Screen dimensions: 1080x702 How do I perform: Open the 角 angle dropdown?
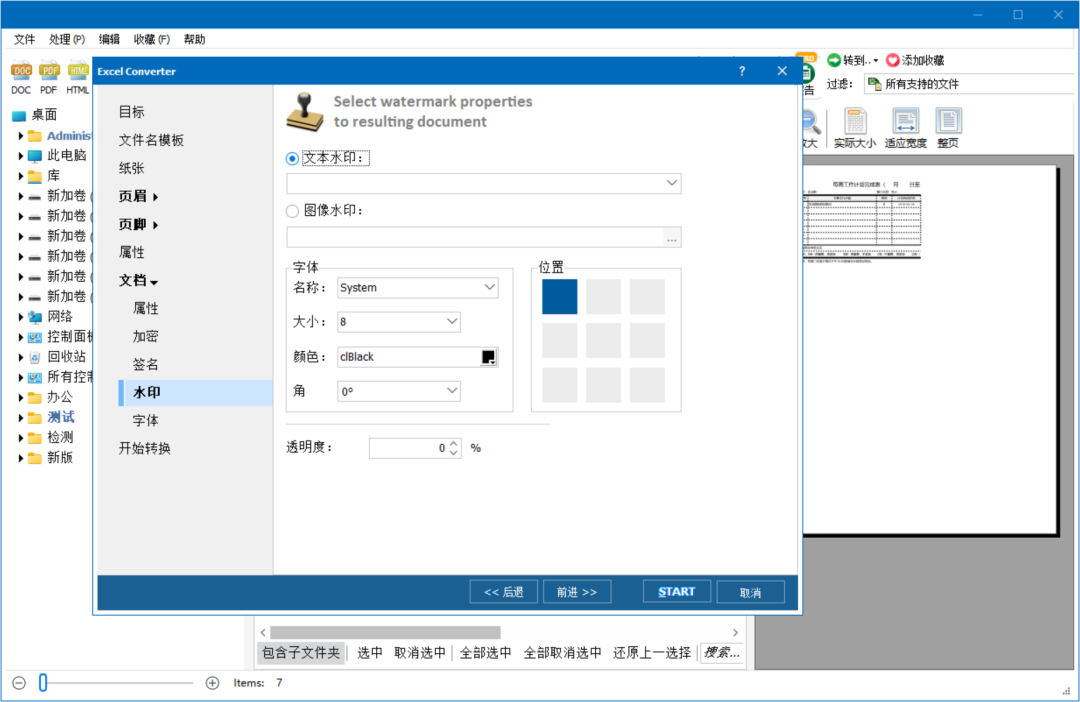[452, 391]
